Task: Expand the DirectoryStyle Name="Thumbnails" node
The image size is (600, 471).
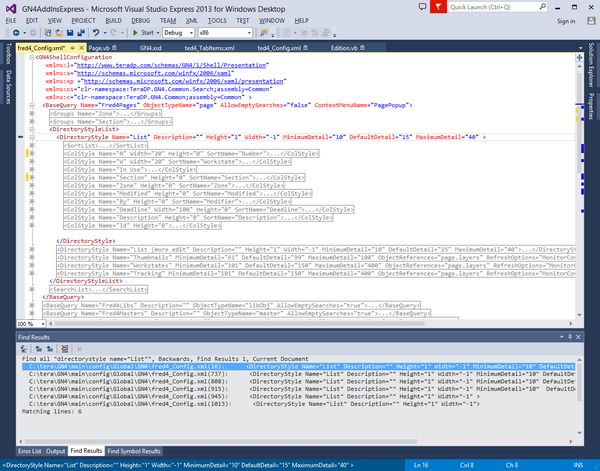Action: click(x=32, y=257)
